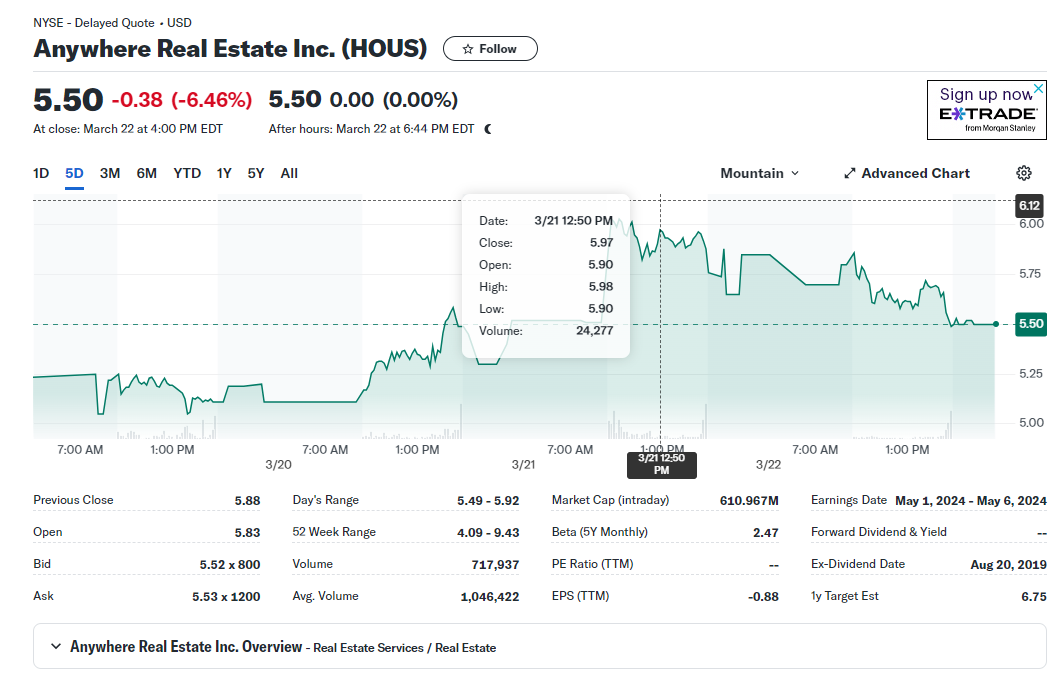Click the Volume value 717,937

pos(495,564)
